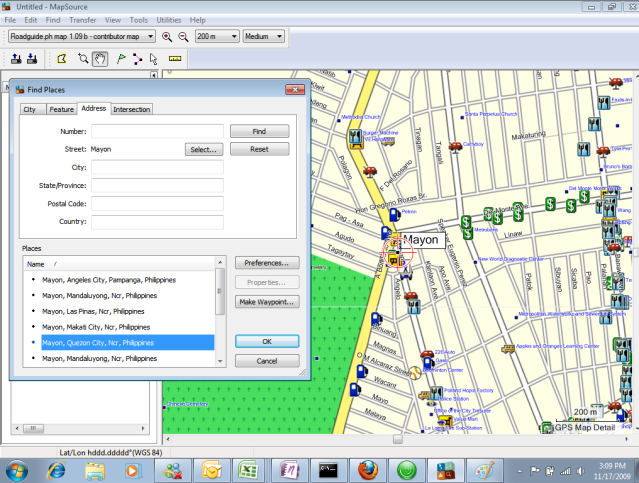Screen dimensions: 639x483
Task: Click Send to Device toolbar icon
Action: (x=16, y=59)
